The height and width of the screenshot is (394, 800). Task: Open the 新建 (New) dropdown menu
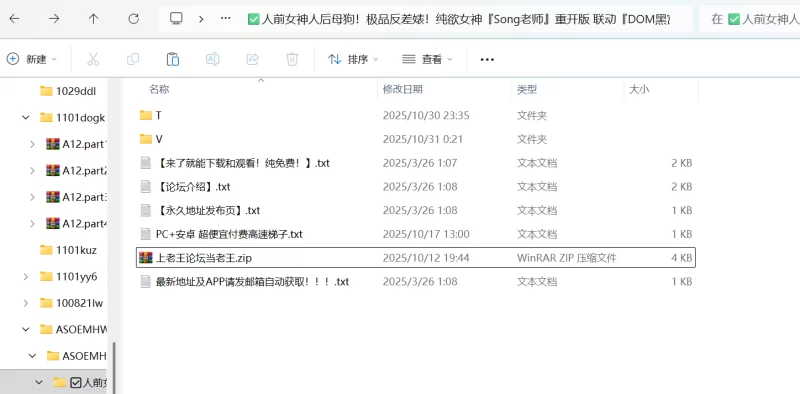(x=32, y=59)
